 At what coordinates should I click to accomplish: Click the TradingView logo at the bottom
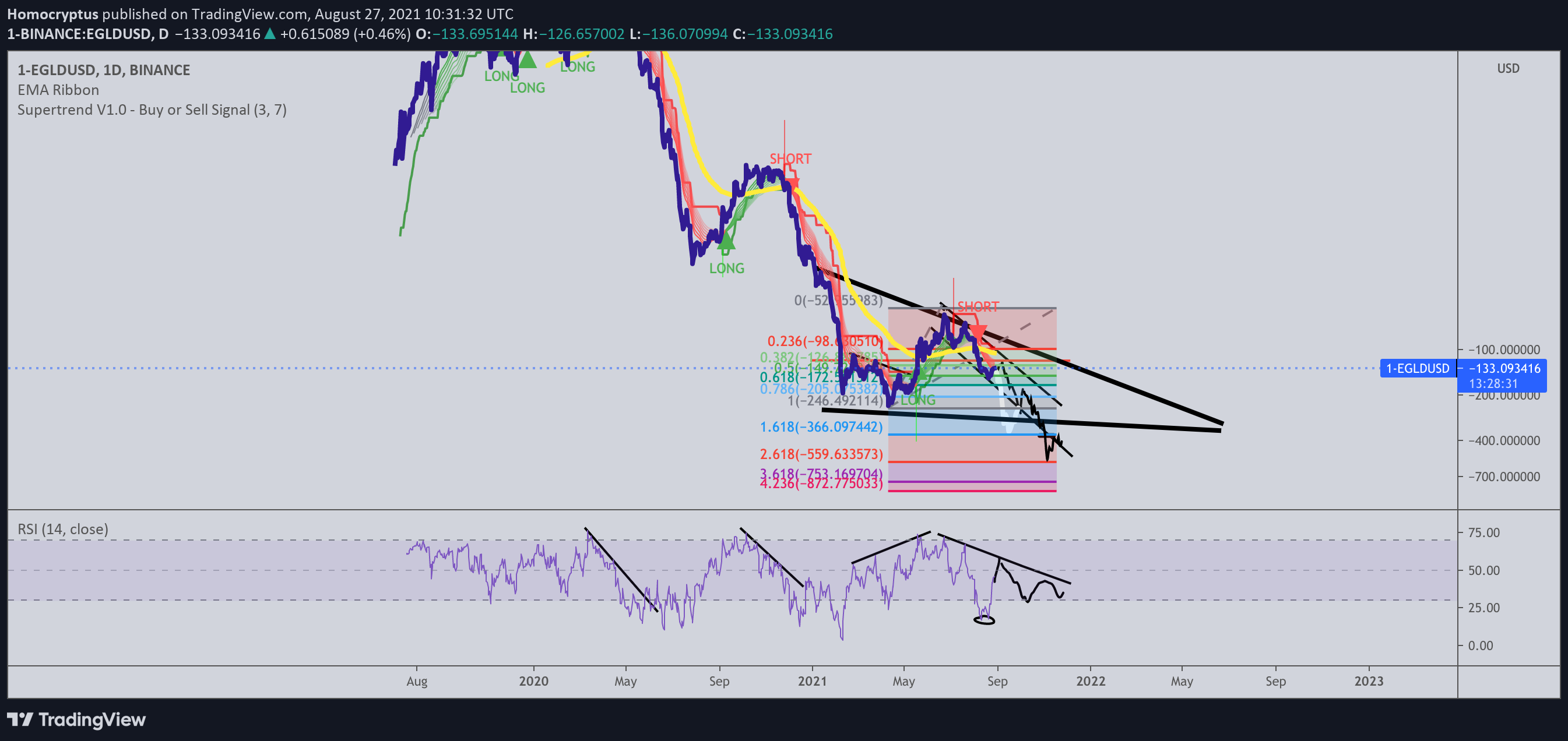[x=76, y=719]
